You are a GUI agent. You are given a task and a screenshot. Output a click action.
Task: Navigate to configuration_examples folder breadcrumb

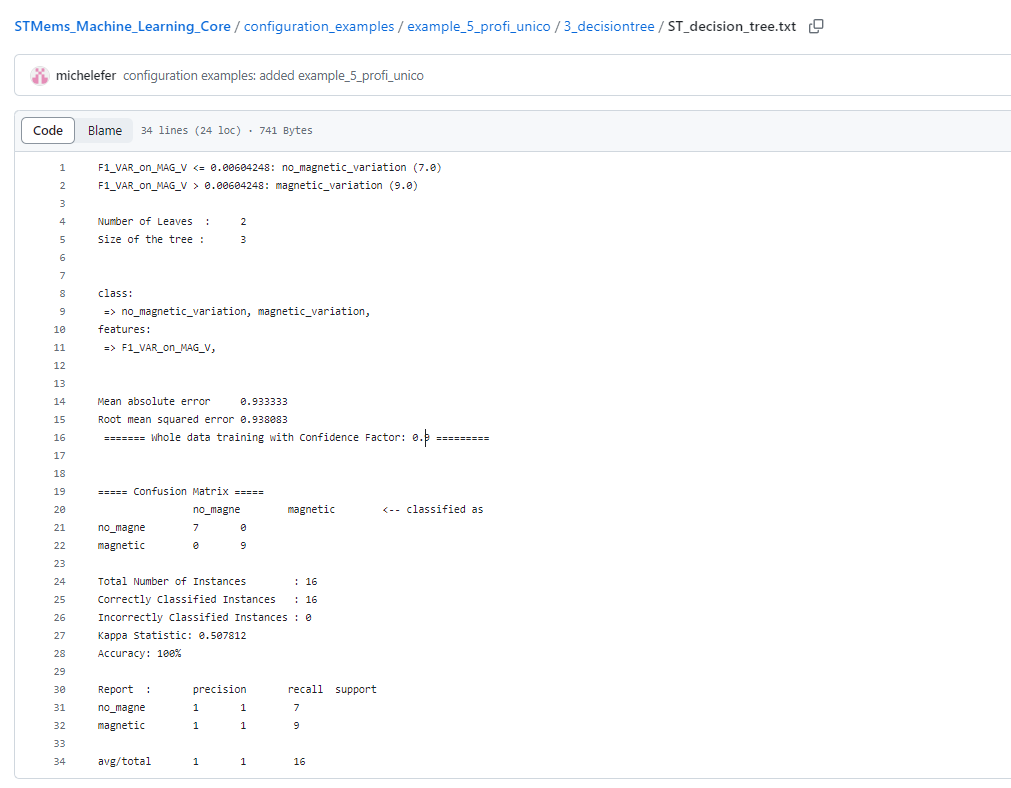(x=319, y=26)
